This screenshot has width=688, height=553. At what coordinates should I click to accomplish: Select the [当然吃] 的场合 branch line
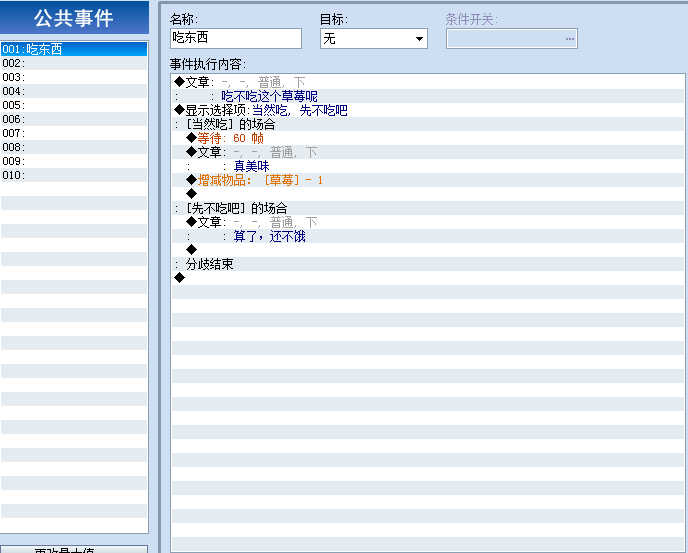428,124
